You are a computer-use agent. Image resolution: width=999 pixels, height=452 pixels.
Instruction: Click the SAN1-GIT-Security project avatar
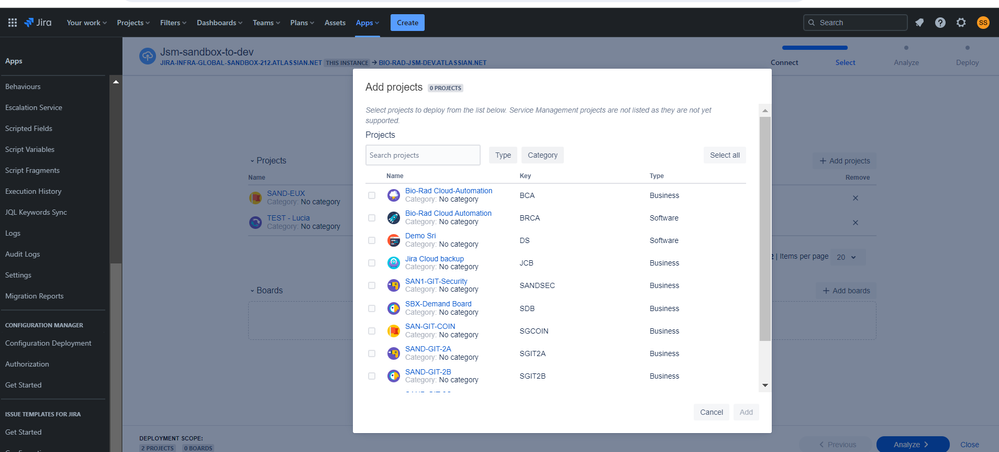click(x=394, y=286)
